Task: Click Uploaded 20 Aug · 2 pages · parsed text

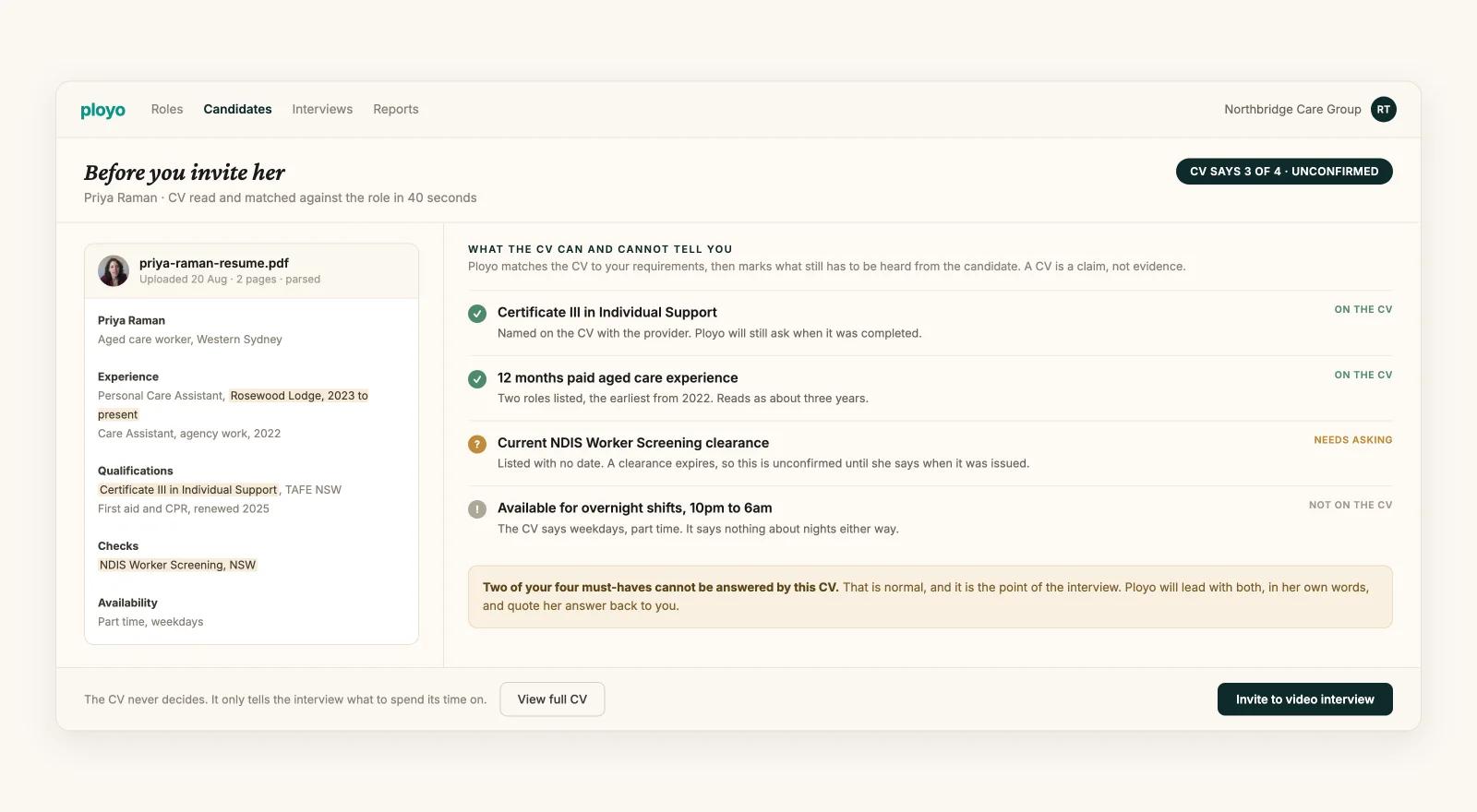Action: [x=230, y=280]
